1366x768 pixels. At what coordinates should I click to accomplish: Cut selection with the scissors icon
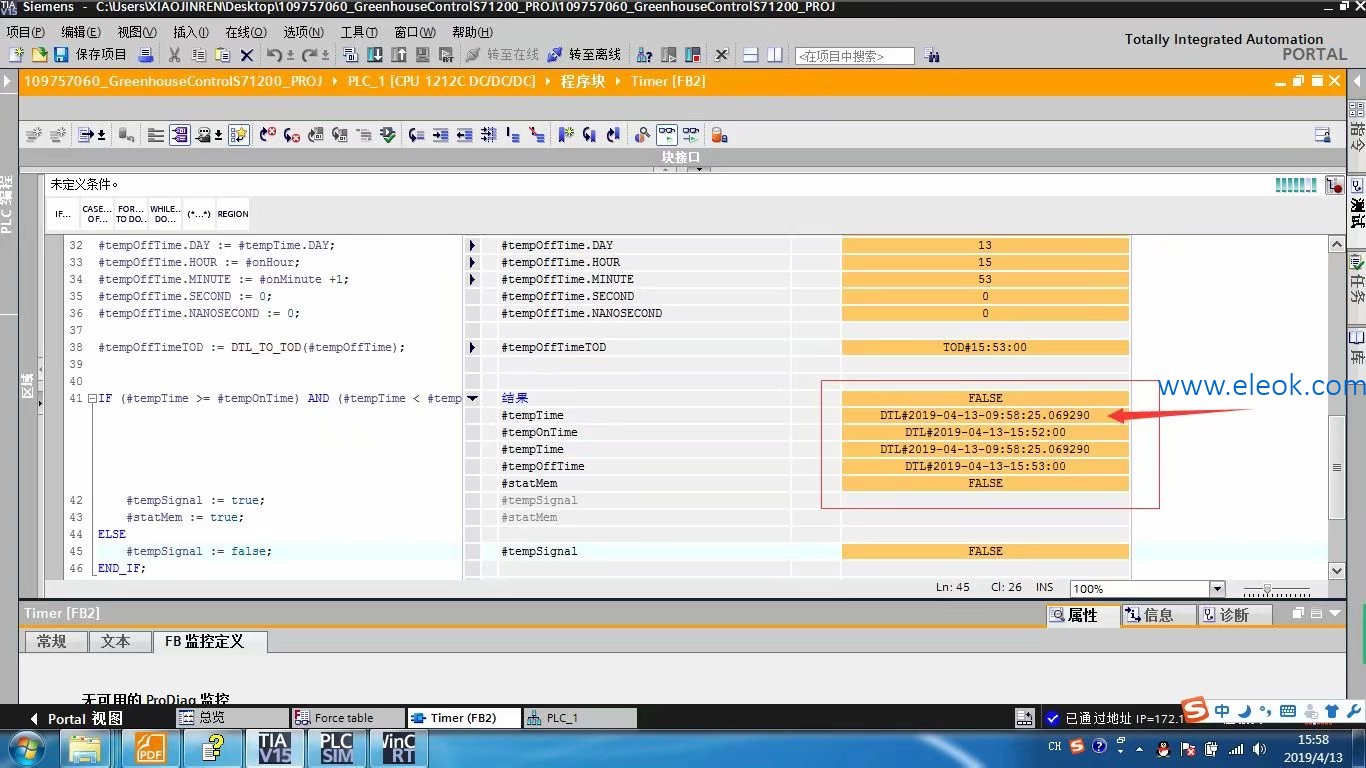click(174, 55)
